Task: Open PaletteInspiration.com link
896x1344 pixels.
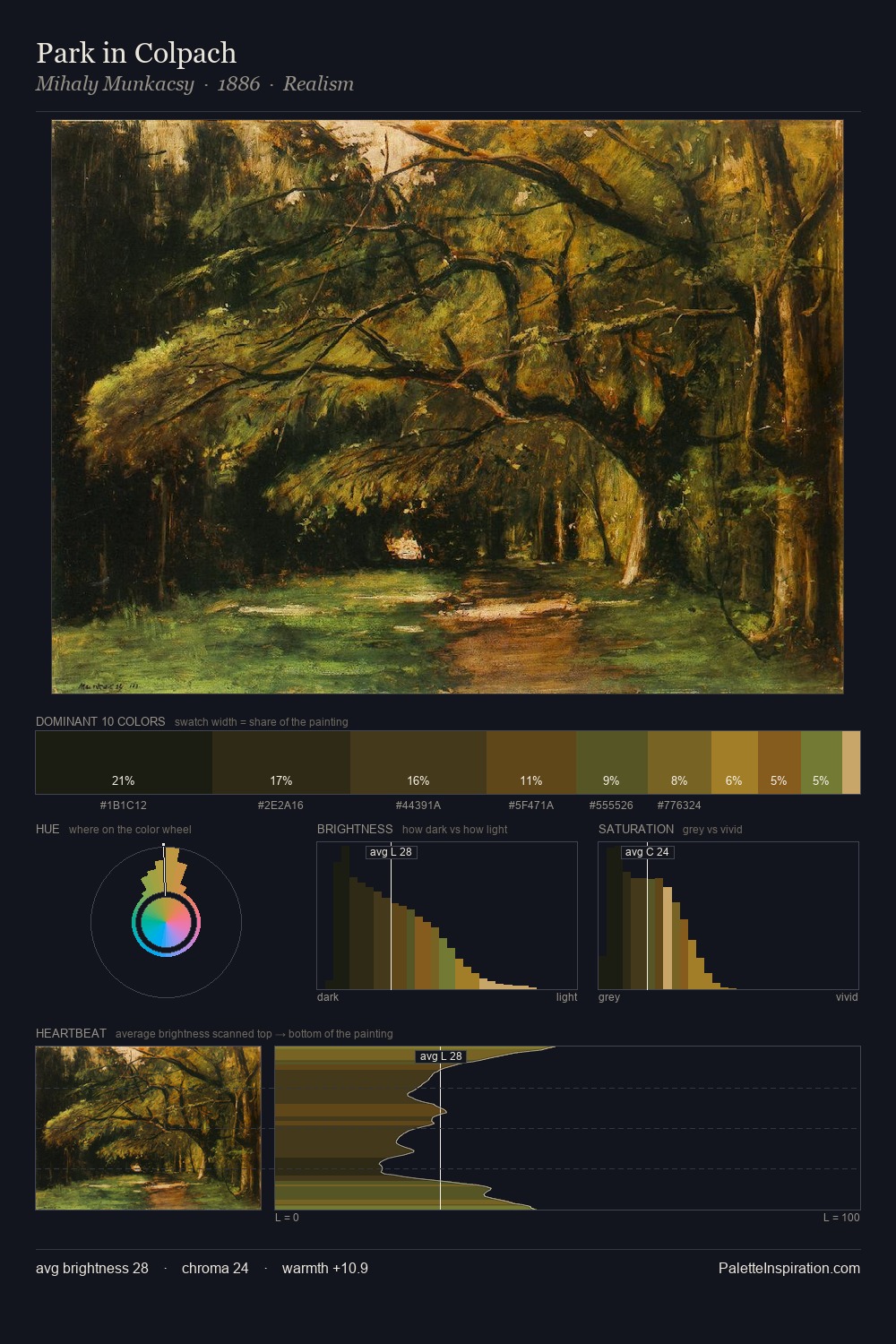Action: click(789, 1268)
